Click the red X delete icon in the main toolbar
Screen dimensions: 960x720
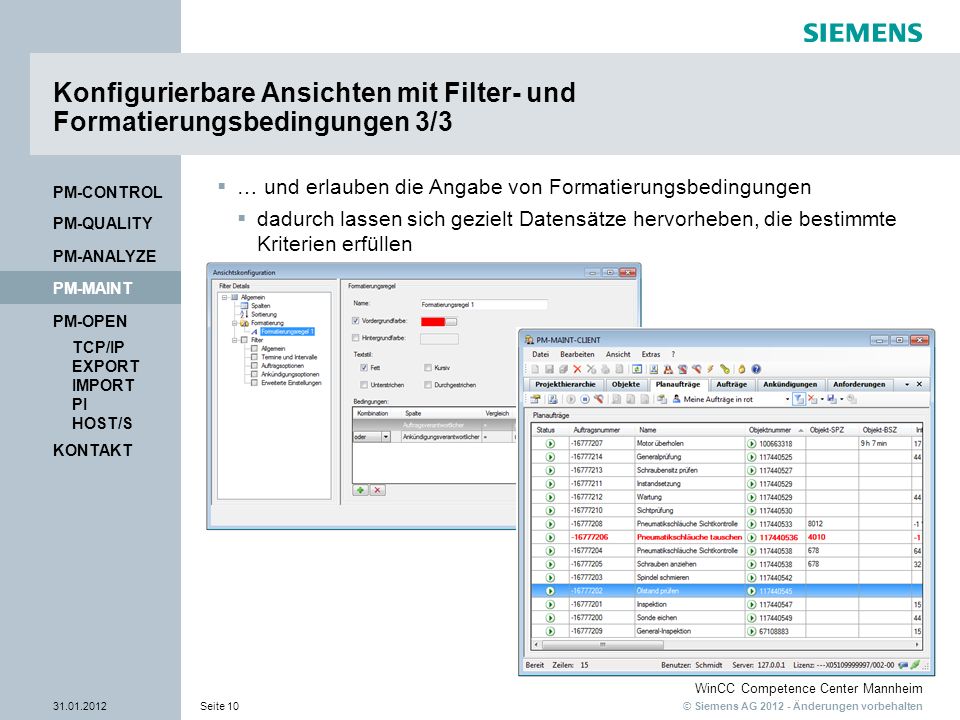point(577,369)
